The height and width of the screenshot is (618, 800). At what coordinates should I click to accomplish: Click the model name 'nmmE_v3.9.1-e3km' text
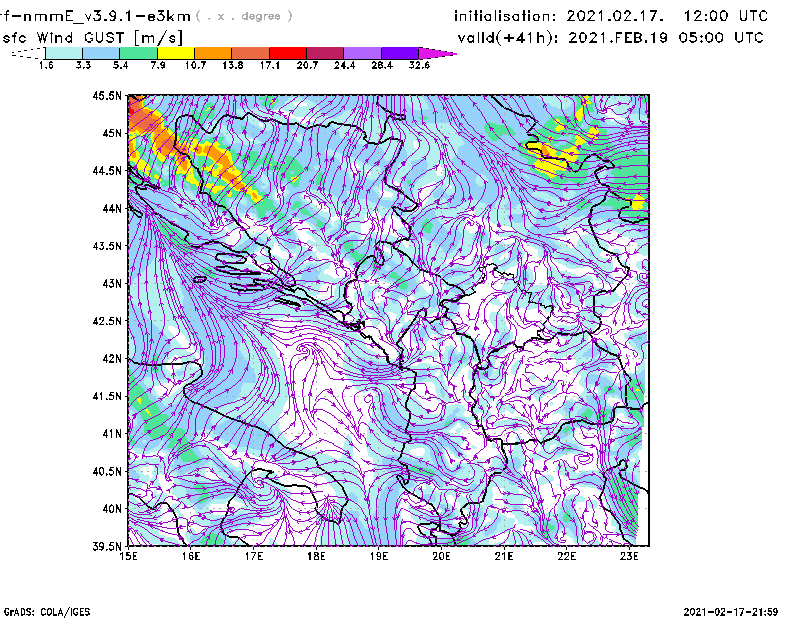(107, 16)
